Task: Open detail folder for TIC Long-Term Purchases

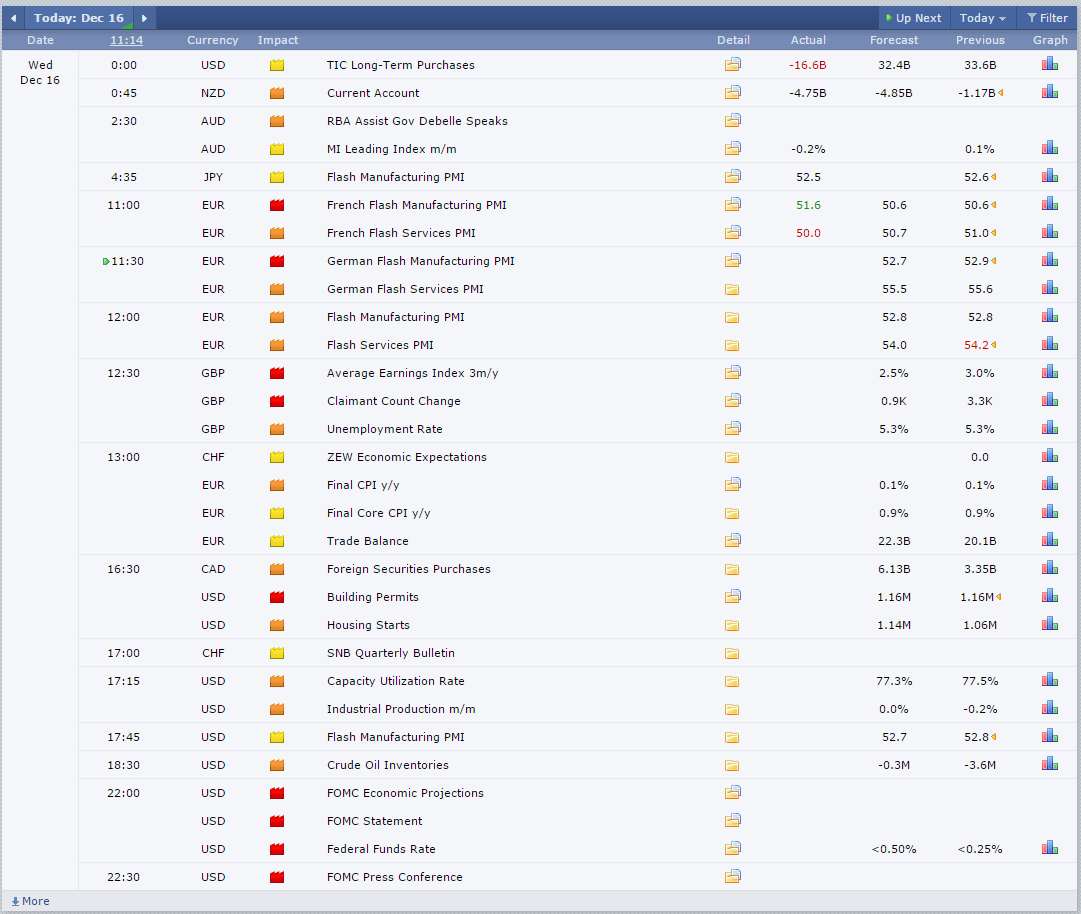Action: tap(732, 65)
